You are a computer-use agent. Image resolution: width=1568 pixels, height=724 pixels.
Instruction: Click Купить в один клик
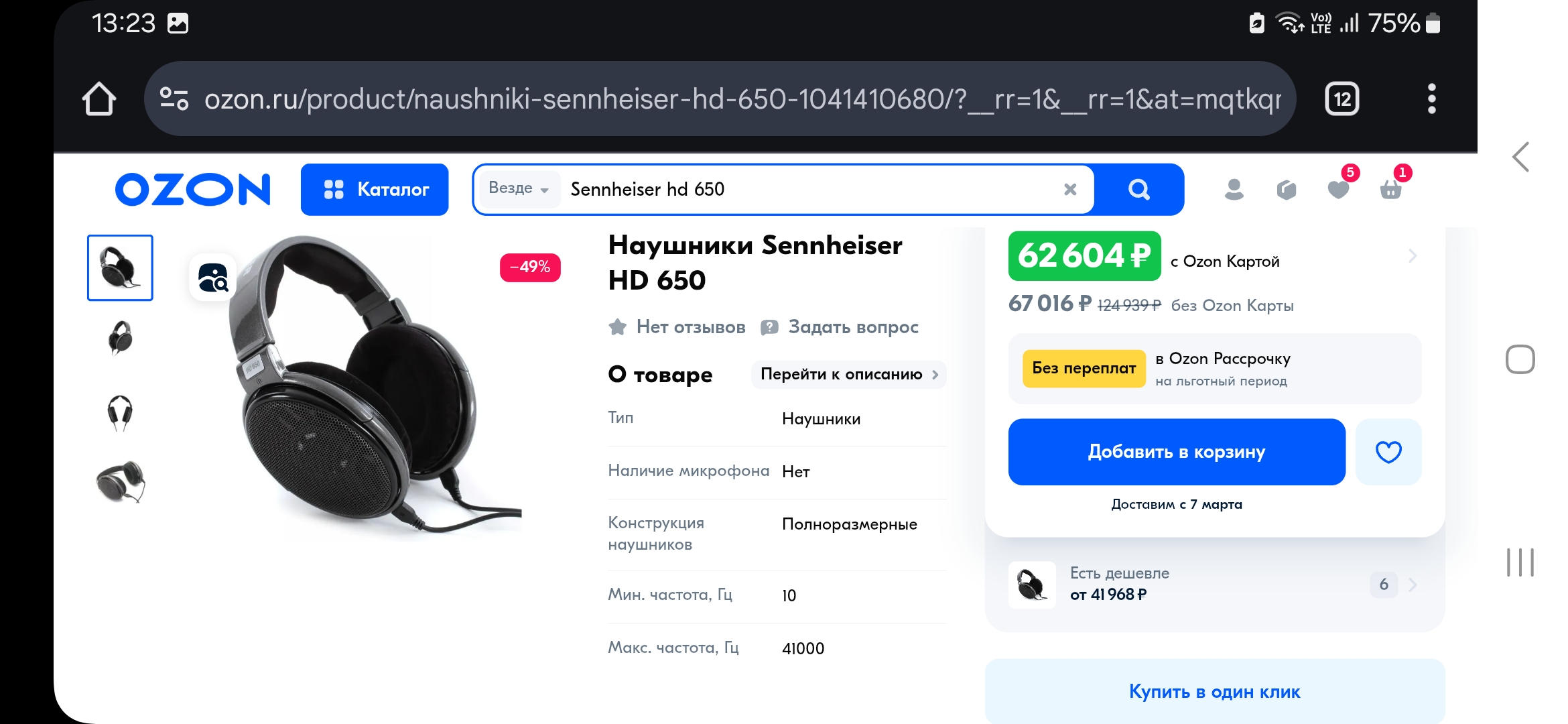click(1214, 691)
